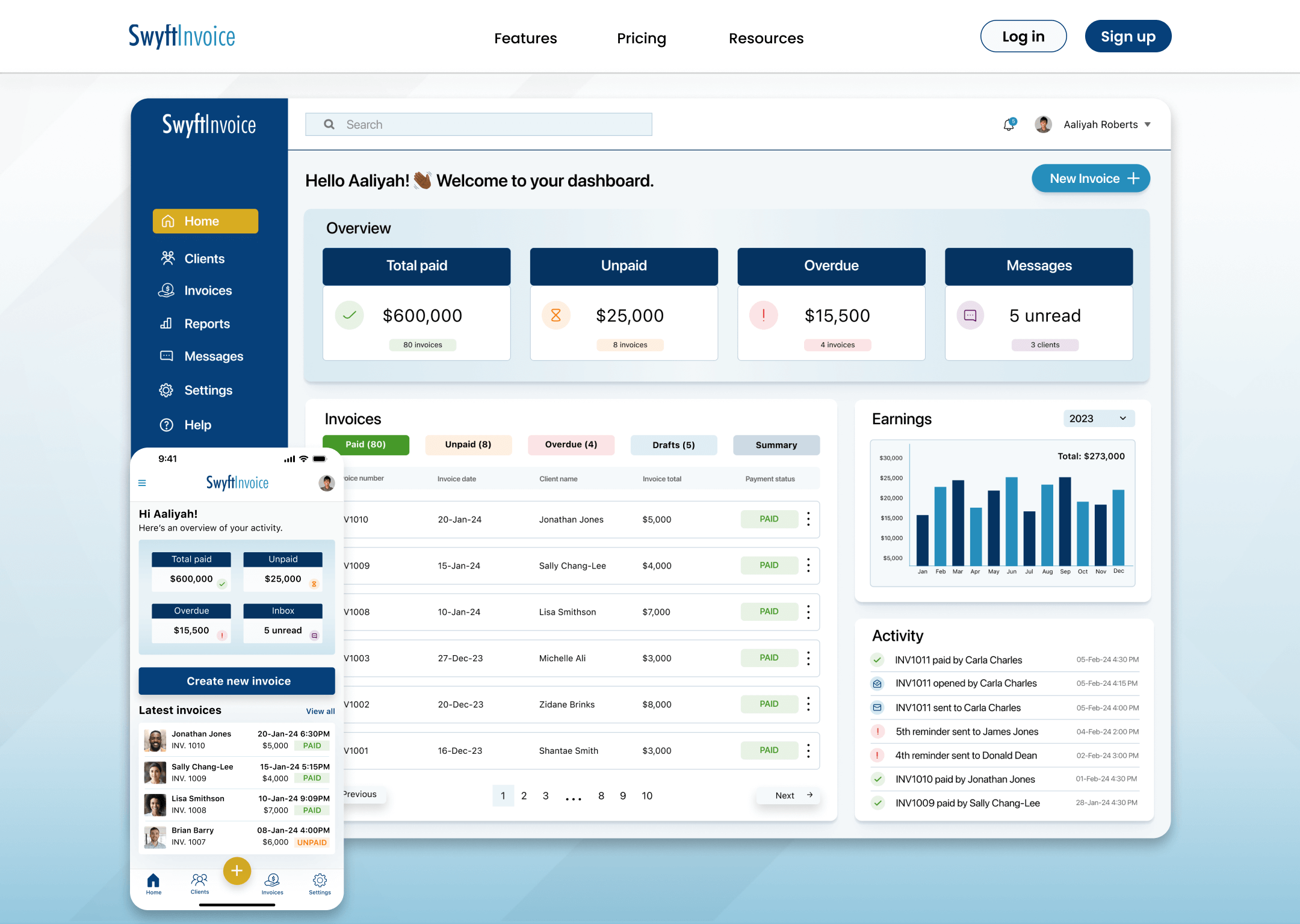Switch to the Overdue (4) tab

point(571,445)
